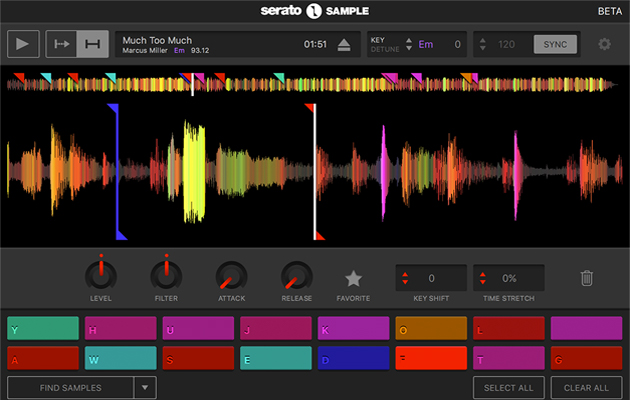Mark sample as favorite with star

coord(353,279)
